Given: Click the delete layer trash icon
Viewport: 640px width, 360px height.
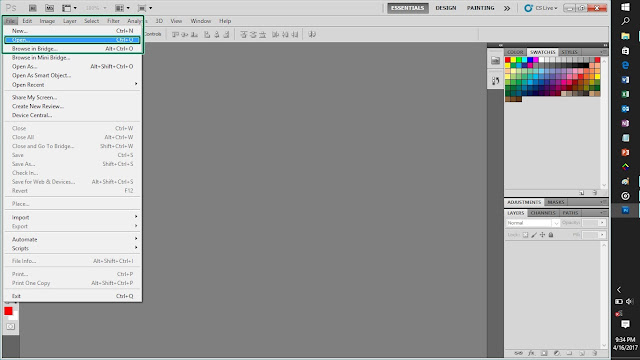Looking at the screenshot, I should click(595, 353).
